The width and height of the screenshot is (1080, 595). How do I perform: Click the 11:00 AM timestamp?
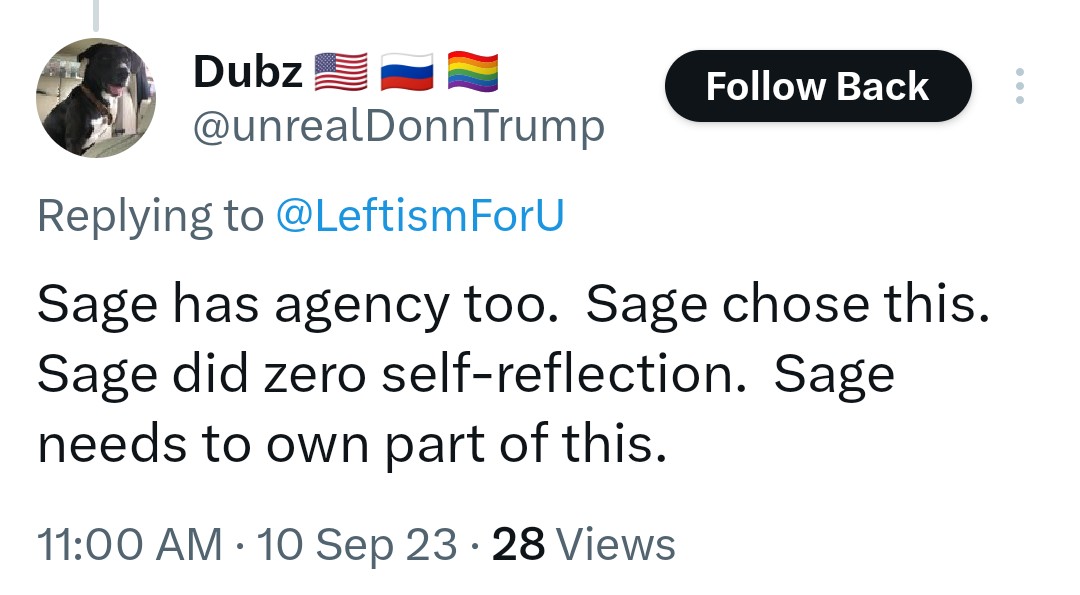[x=130, y=545]
